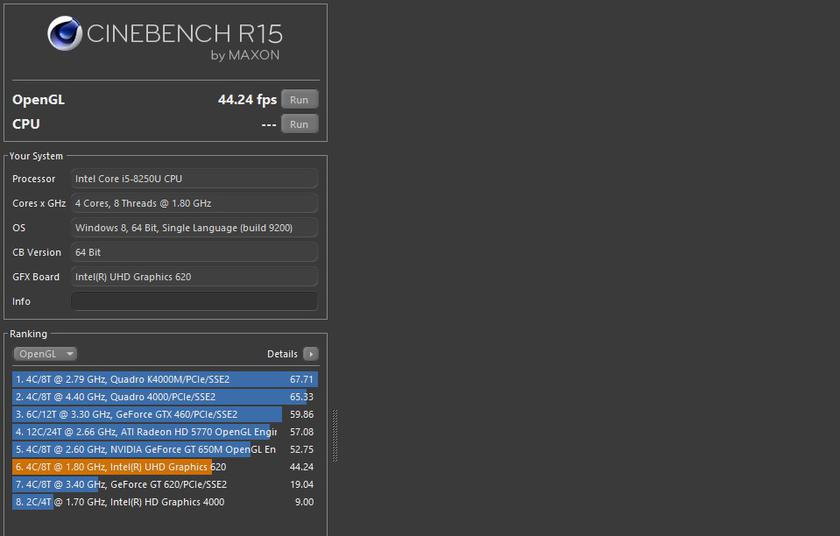Click the Cinebench sphere logo icon
840x536 pixels.
tap(65, 35)
